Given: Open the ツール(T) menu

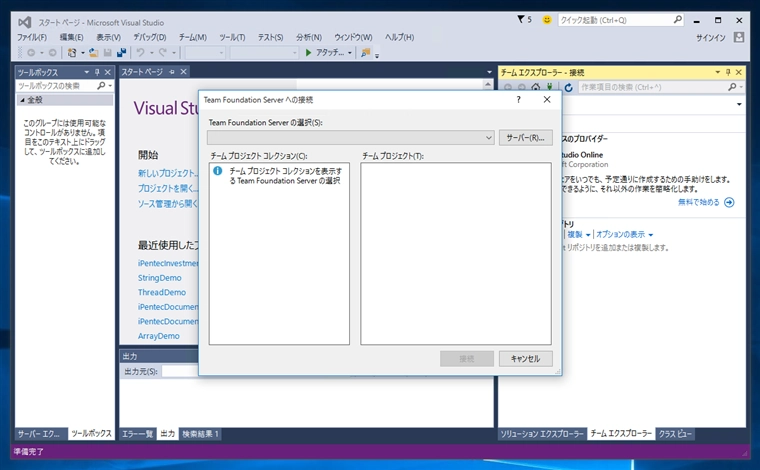Looking at the screenshot, I should tap(232, 37).
